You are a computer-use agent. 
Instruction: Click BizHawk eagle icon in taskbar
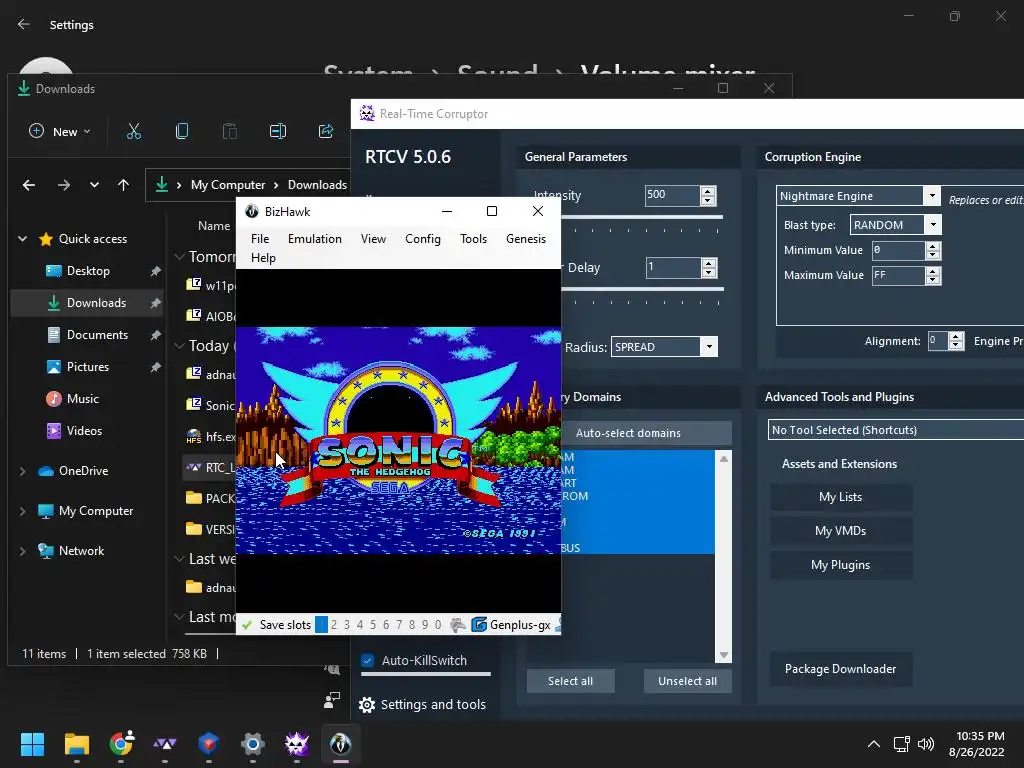(x=340, y=744)
